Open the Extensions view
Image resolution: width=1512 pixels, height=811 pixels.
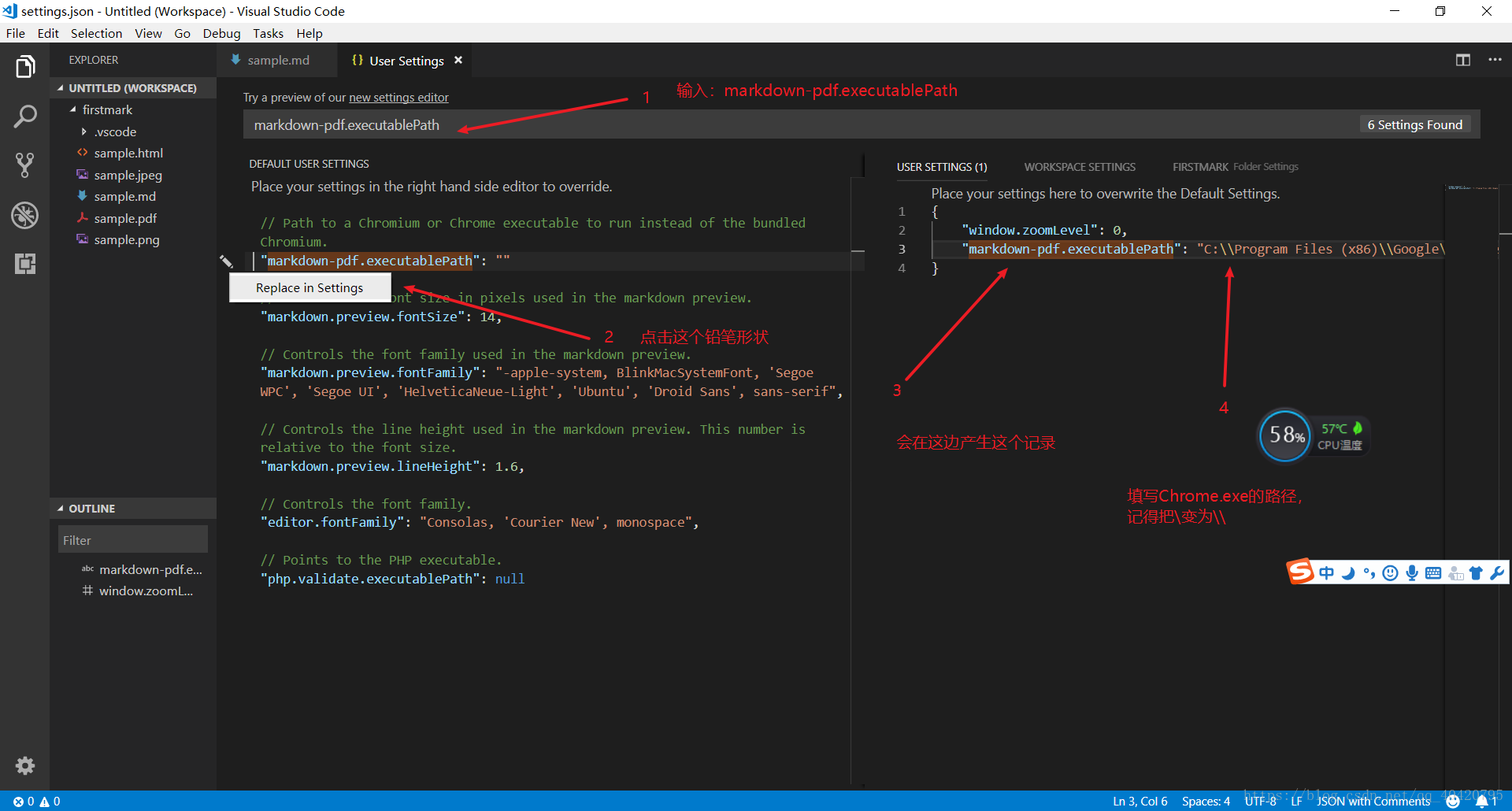[26, 264]
